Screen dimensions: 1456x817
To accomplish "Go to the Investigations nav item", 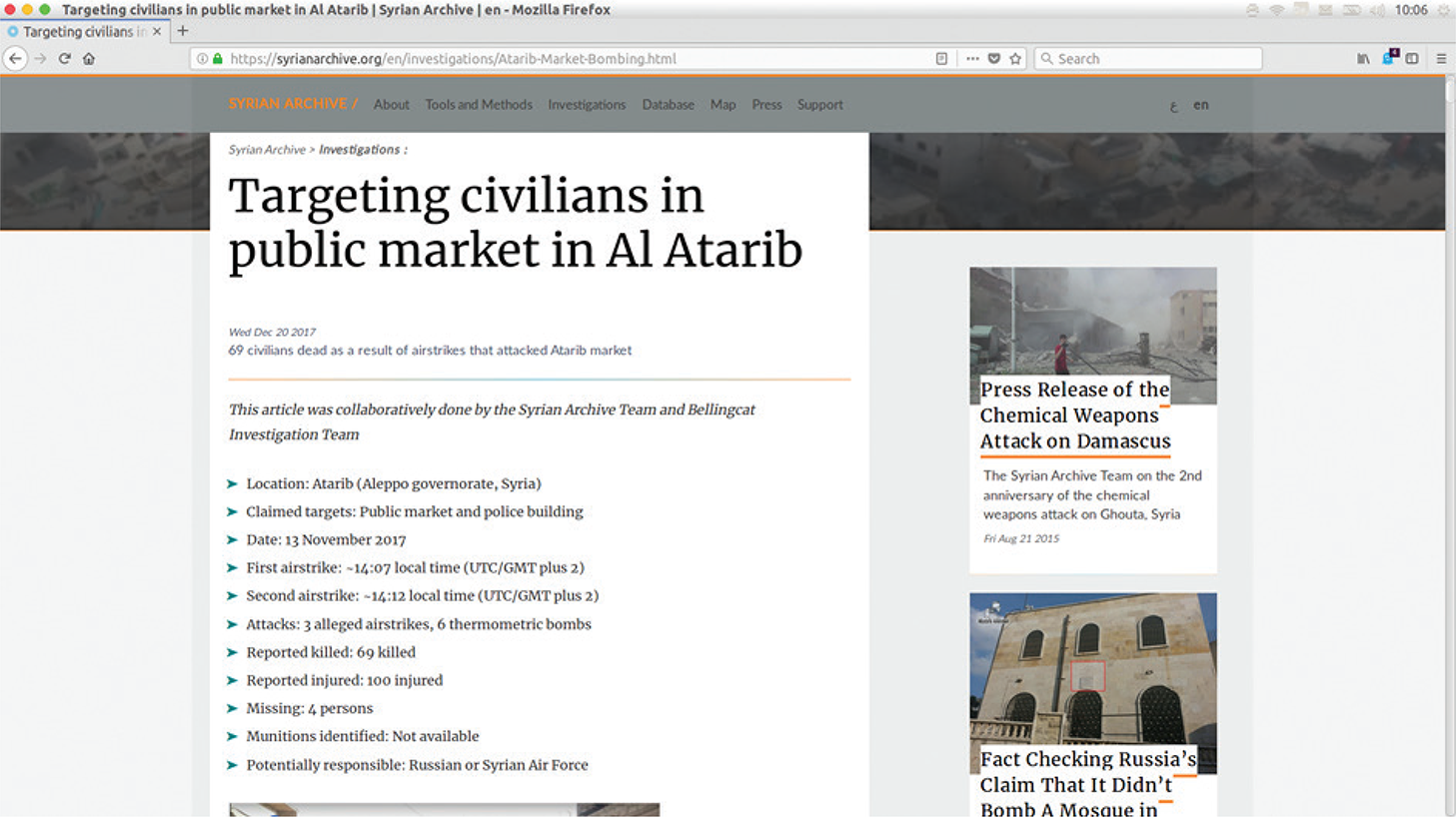I will [x=587, y=104].
